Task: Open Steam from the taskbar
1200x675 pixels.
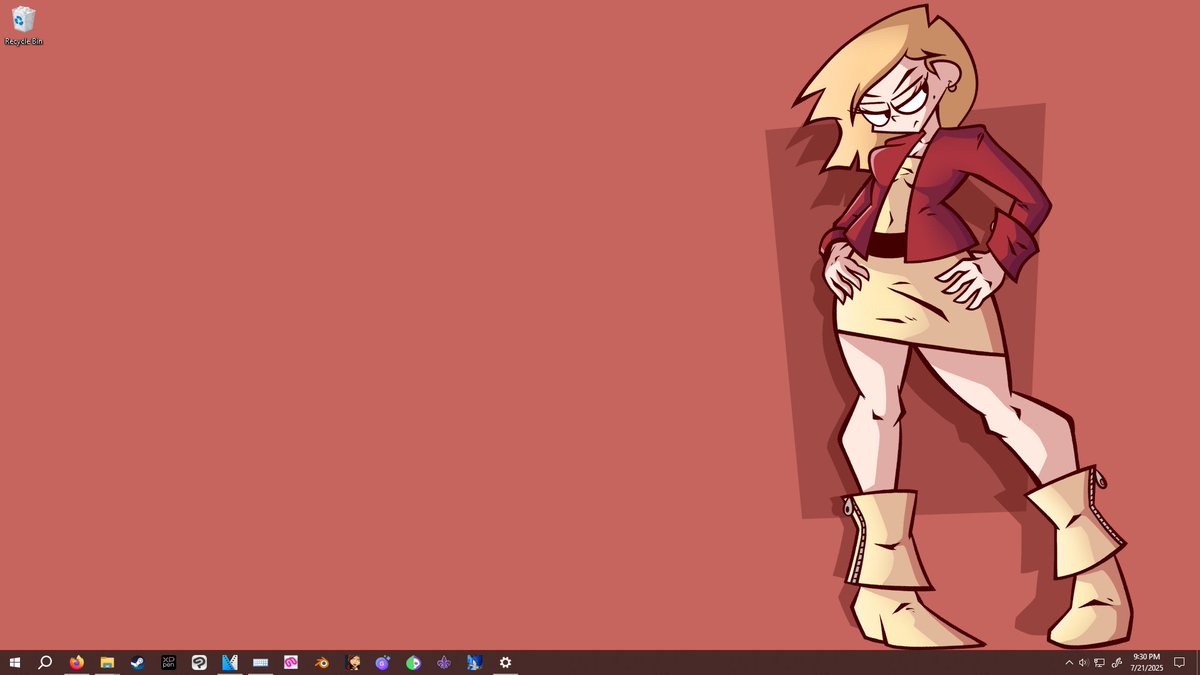Action: tap(138, 662)
